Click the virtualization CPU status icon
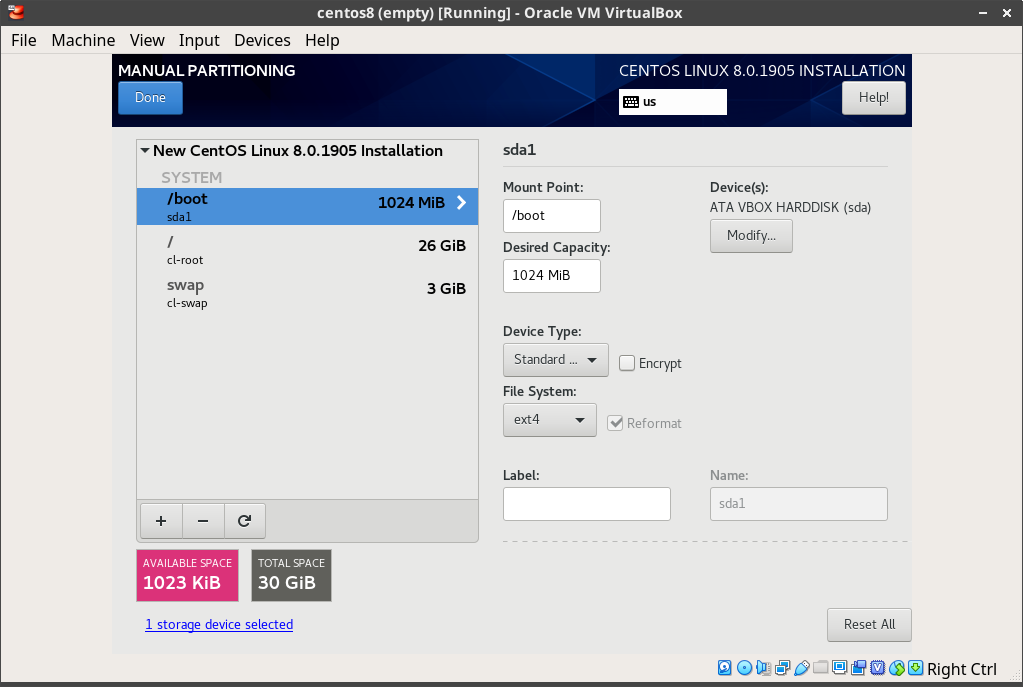1023x687 pixels. [x=878, y=668]
